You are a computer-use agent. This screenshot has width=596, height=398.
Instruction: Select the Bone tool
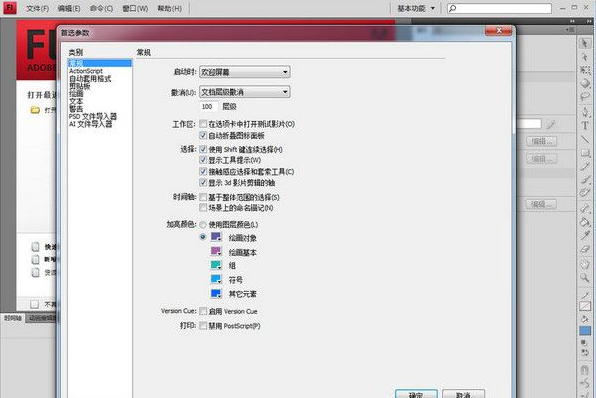coord(585,208)
